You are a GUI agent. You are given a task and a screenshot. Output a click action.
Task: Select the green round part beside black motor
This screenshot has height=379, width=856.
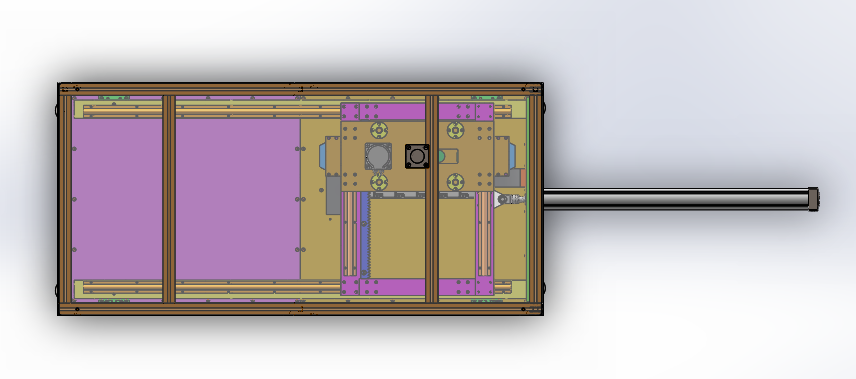point(441,157)
